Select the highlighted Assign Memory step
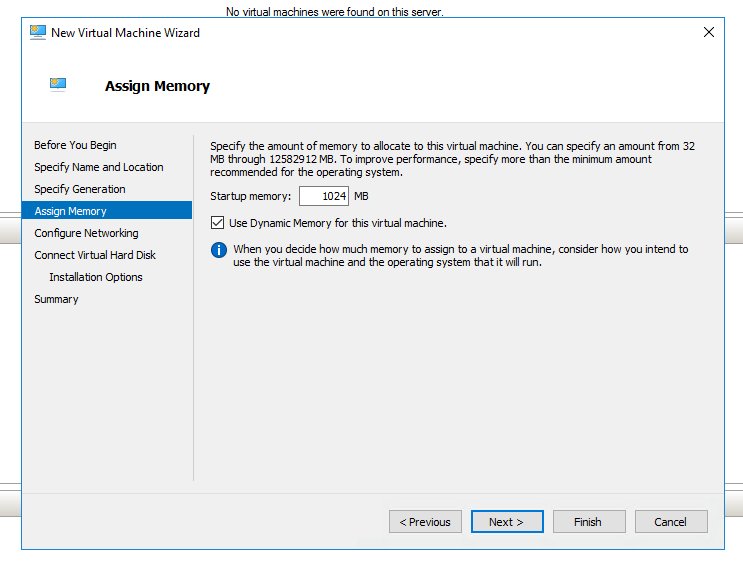The width and height of the screenshot is (743, 566). [x=70, y=211]
